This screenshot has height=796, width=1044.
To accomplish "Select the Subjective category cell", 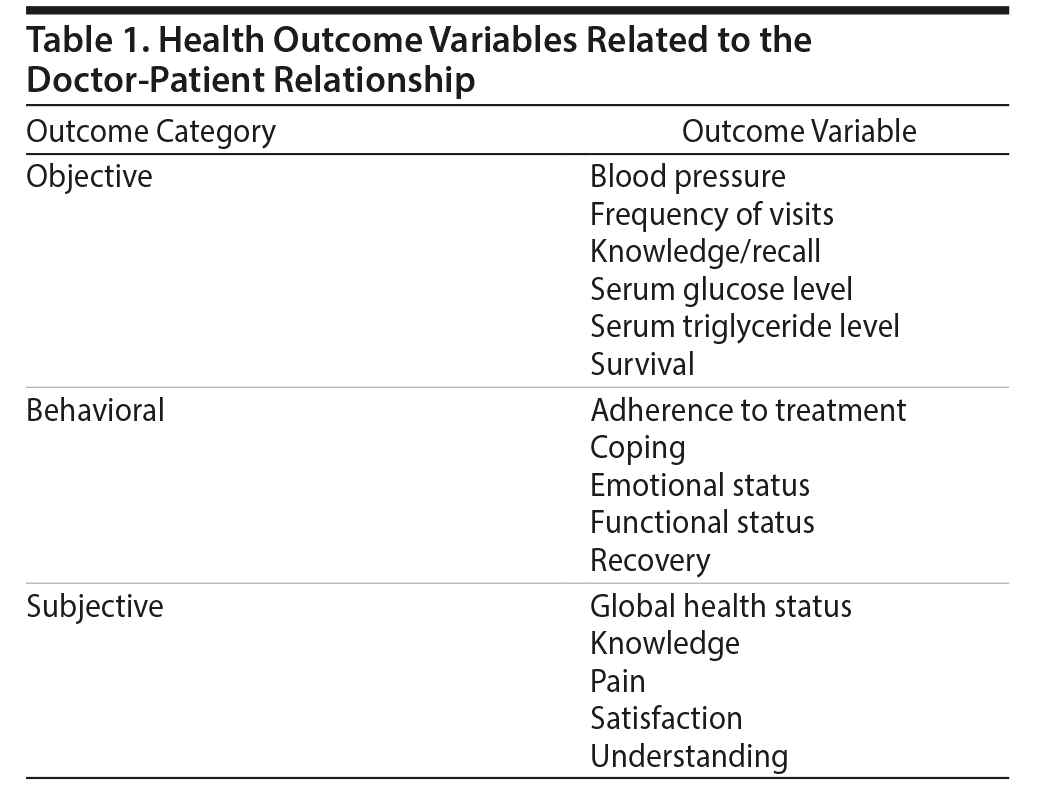I will [95, 606].
